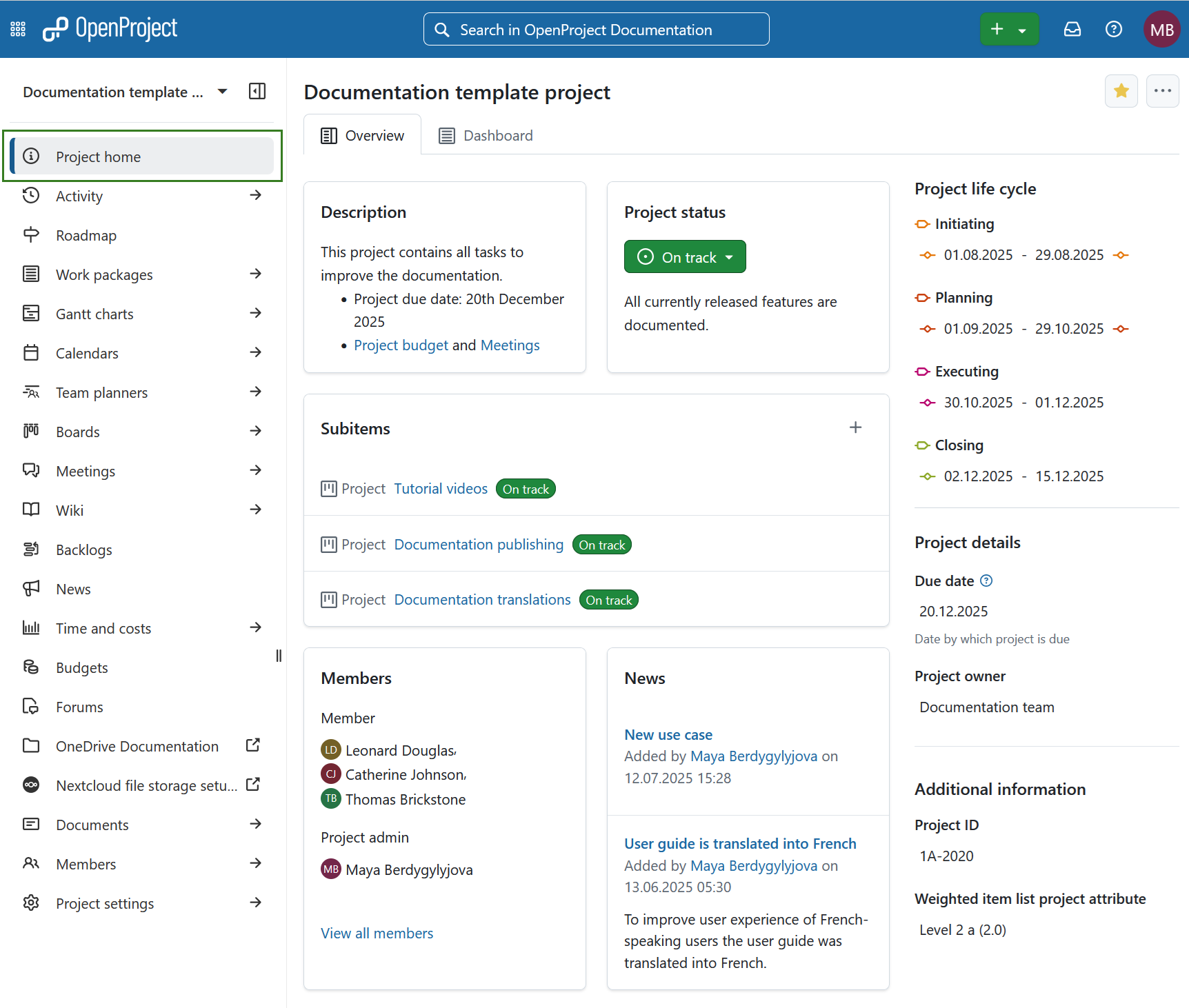Select the Gantt charts sidebar icon

pyautogui.click(x=31, y=313)
